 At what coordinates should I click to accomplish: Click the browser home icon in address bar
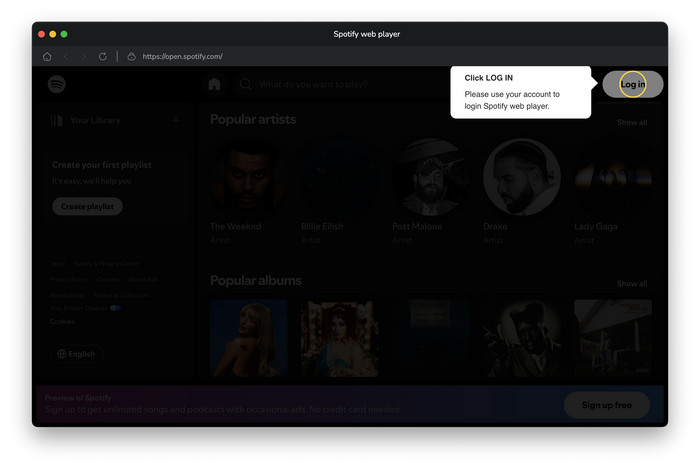click(47, 57)
